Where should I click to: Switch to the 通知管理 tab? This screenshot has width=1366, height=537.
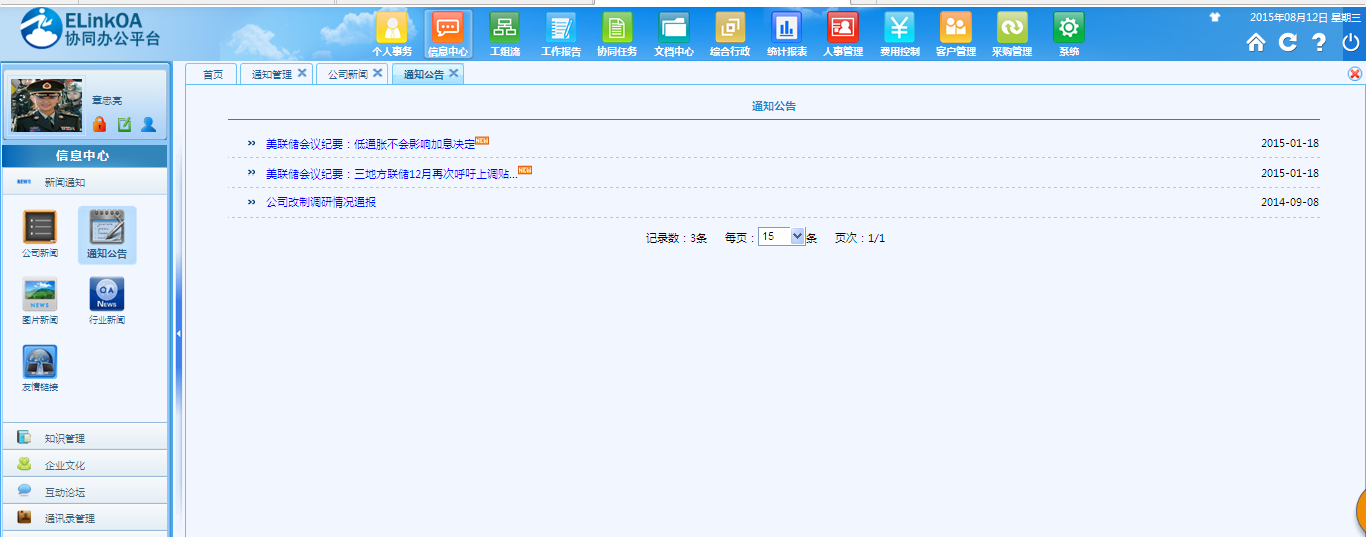pos(271,75)
